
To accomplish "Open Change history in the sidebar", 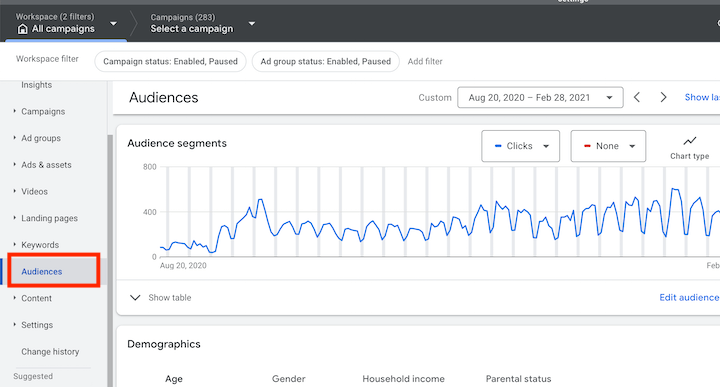I will [50, 352].
